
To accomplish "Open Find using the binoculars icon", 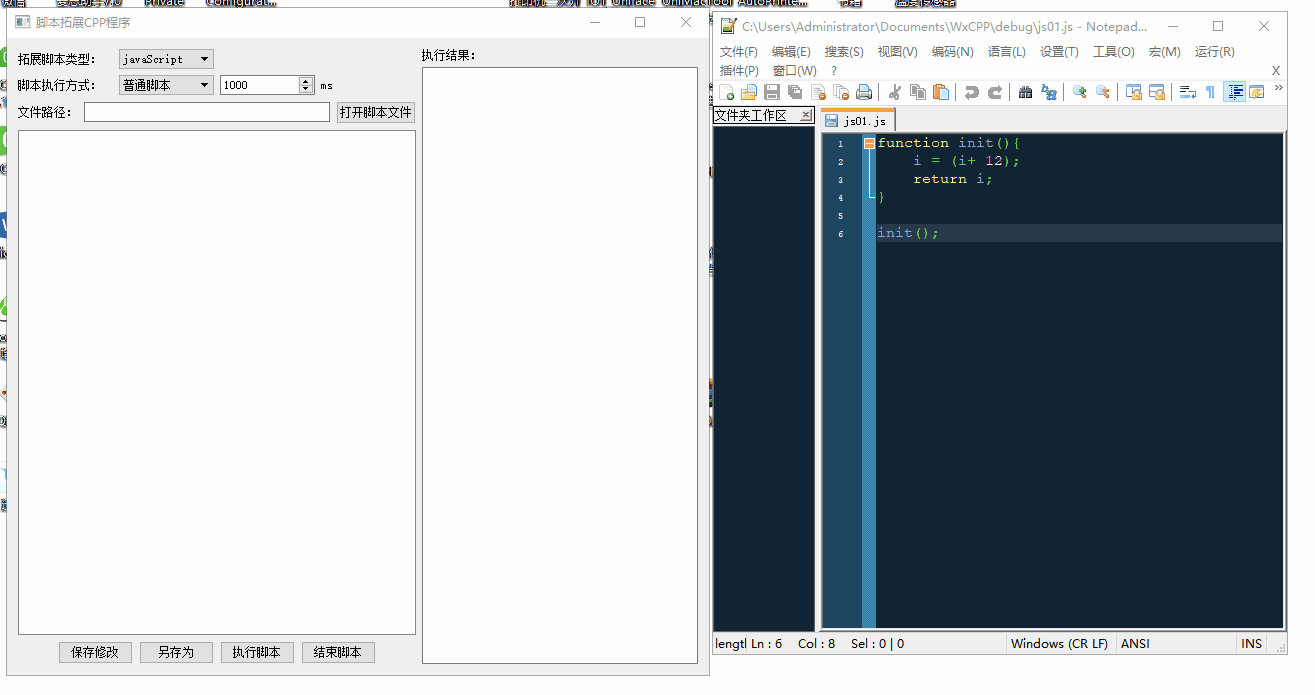I will click(1026, 92).
